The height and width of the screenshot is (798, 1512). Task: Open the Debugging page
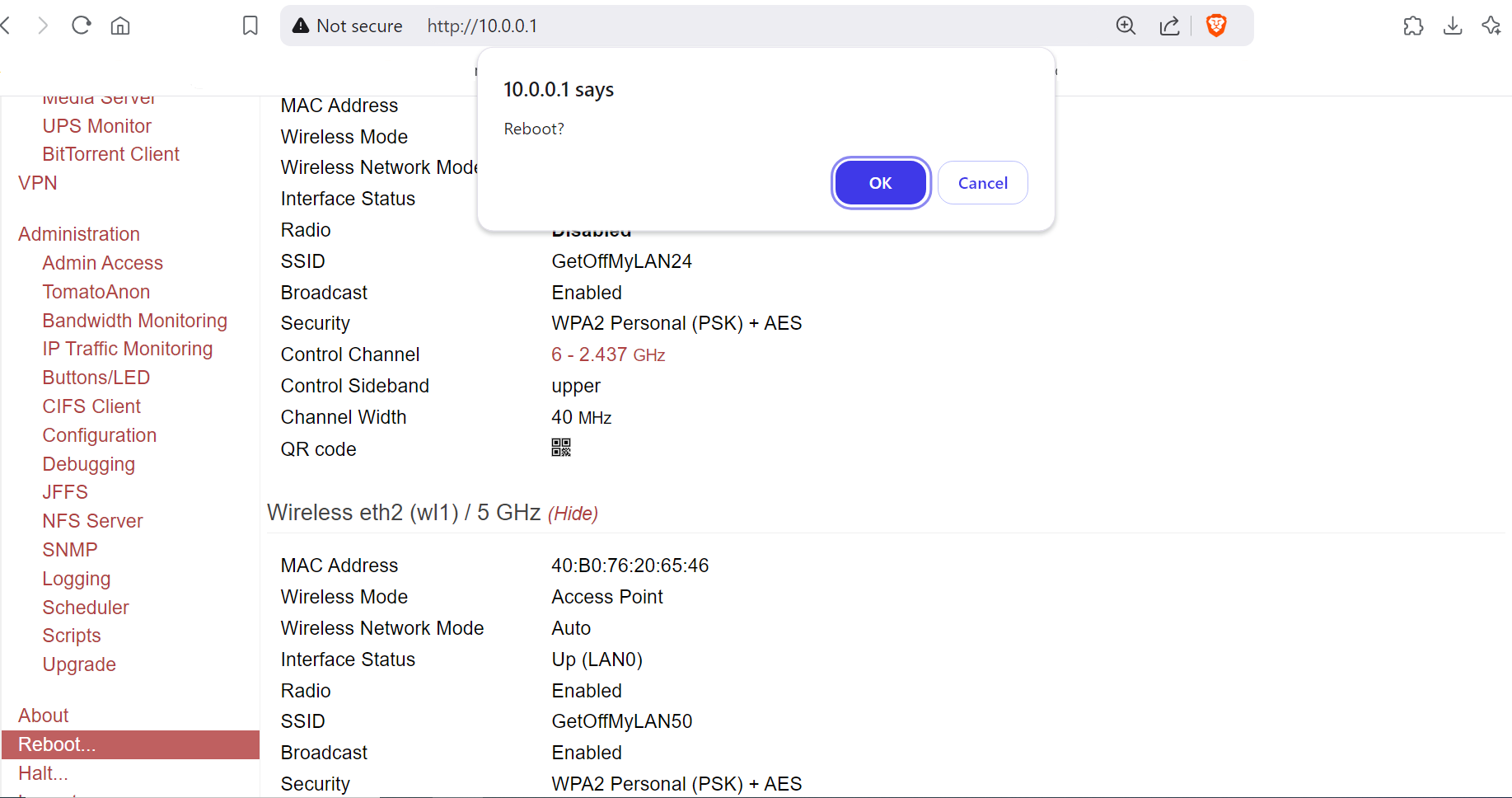[x=89, y=464]
